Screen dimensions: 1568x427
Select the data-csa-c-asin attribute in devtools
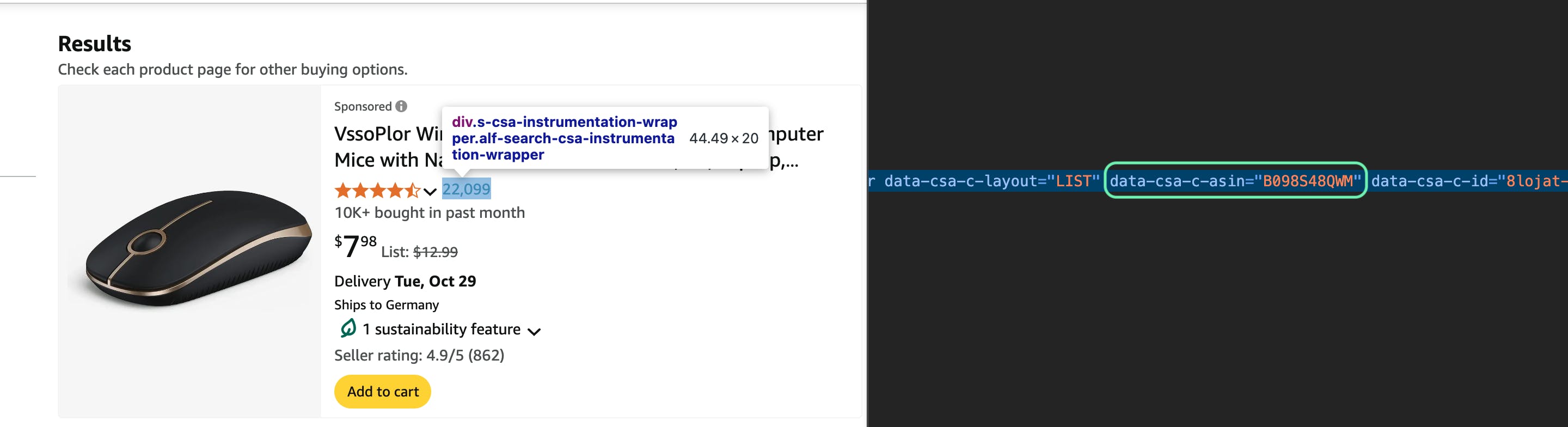(x=1235, y=180)
